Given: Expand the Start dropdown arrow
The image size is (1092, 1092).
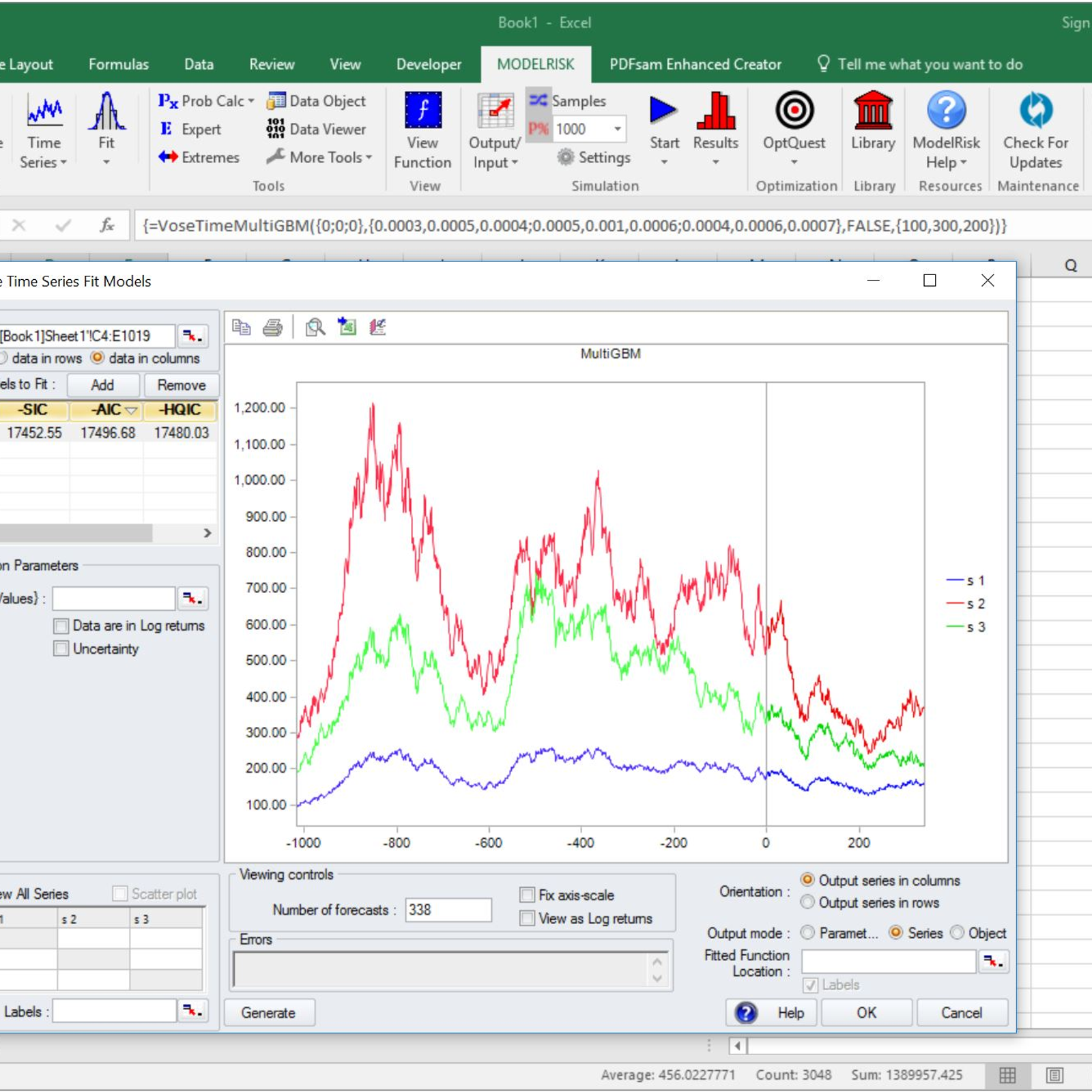Looking at the screenshot, I should (664, 162).
